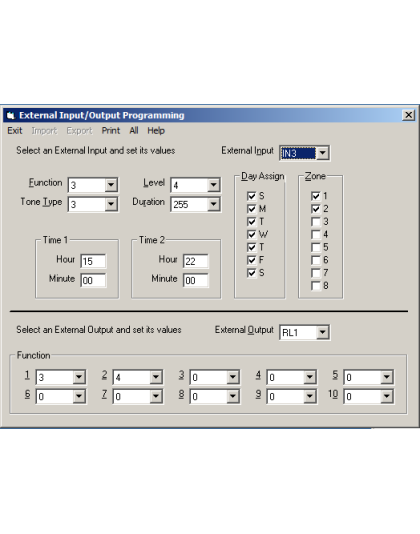Uncheck the last S (Saturday) day checkbox
The image size is (420, 534).
pos(251,273)
